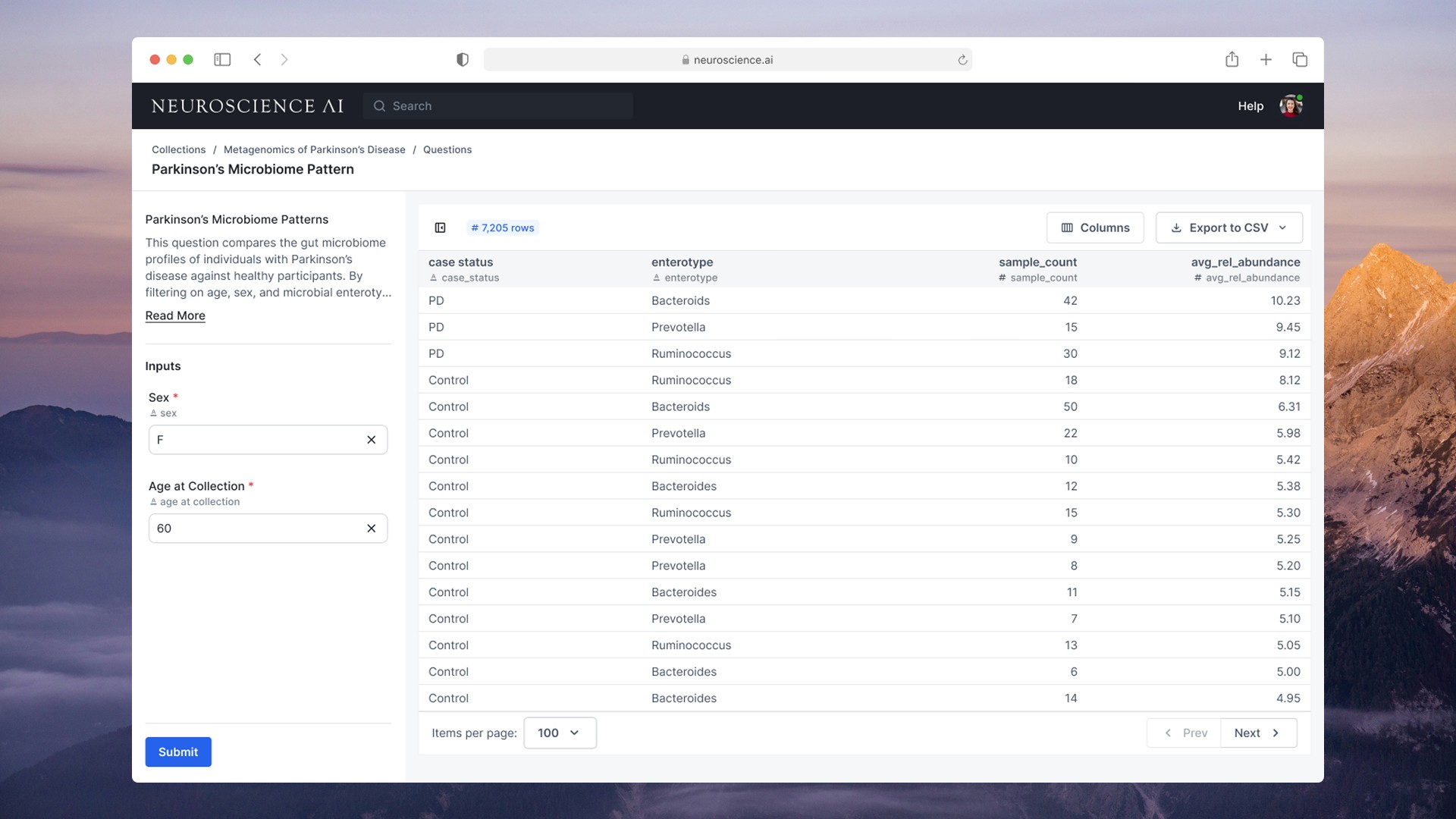Click the 4.95 abundance value
The width and height of the screenshot is (1456, 819).
tap(1288, 698)
